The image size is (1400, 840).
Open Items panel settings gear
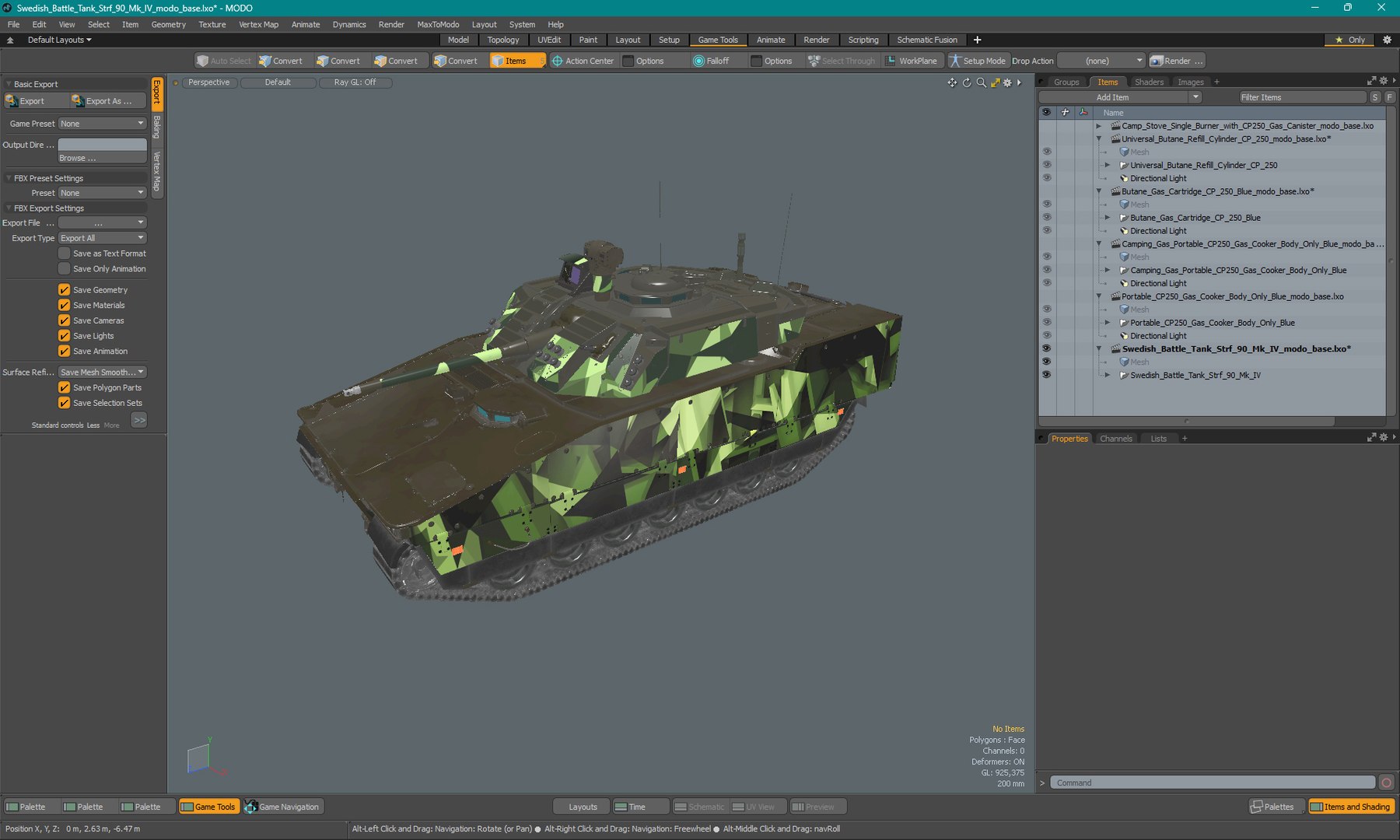pyautogui.click(x=1384, y=81)
